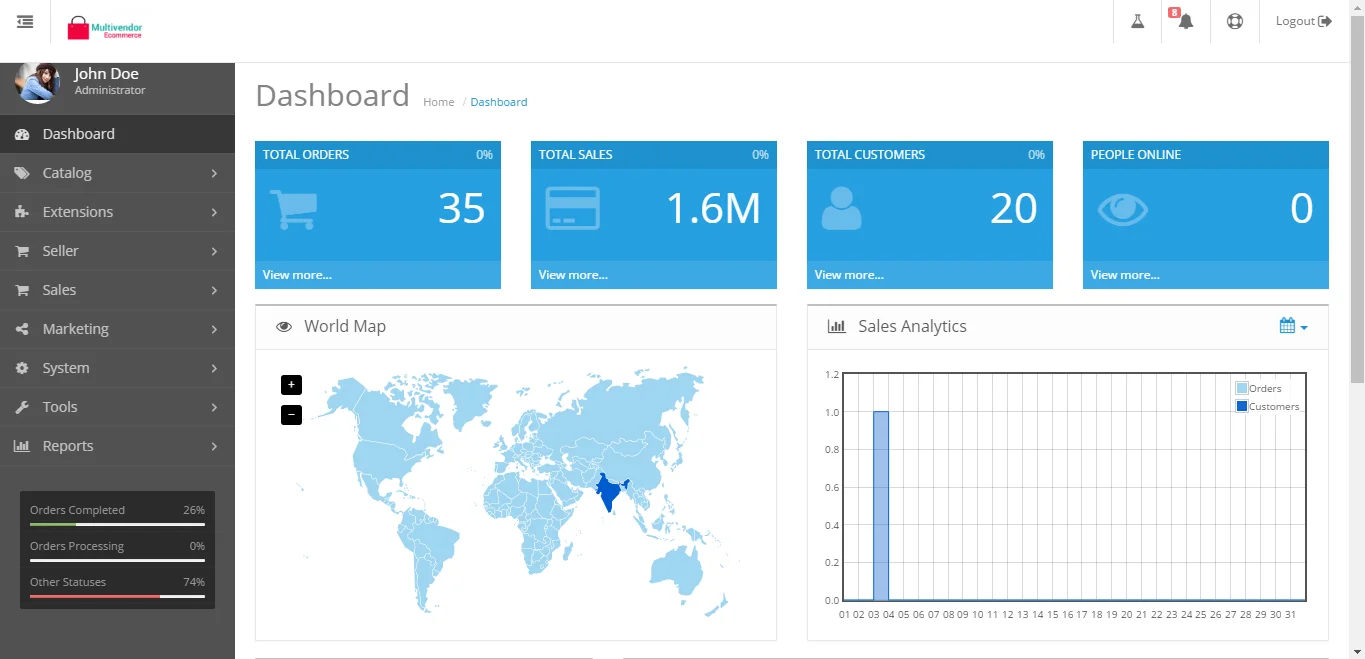The image size is (1365, 659).
Task: Click the user icon in Total Customers
Action: tap(841, 209)
